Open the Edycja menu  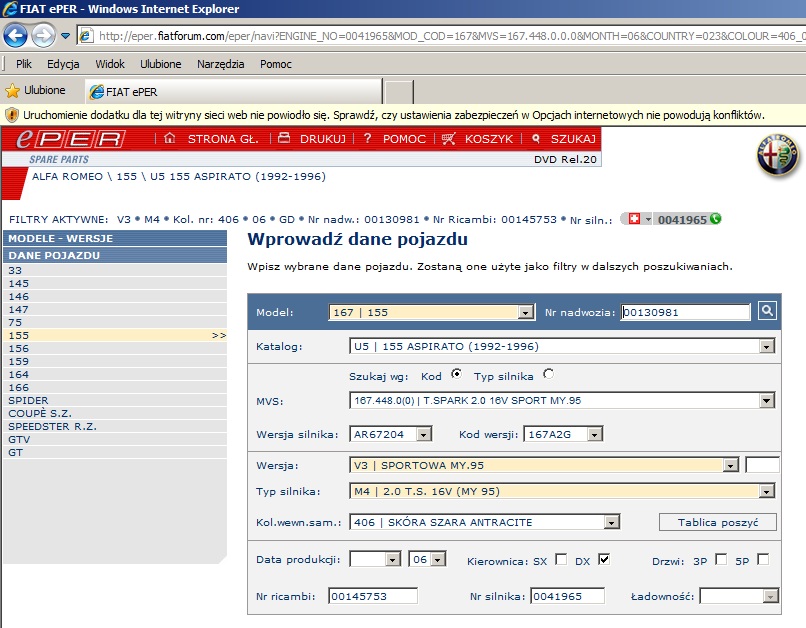pyautogui.click(x=63, y=64)
